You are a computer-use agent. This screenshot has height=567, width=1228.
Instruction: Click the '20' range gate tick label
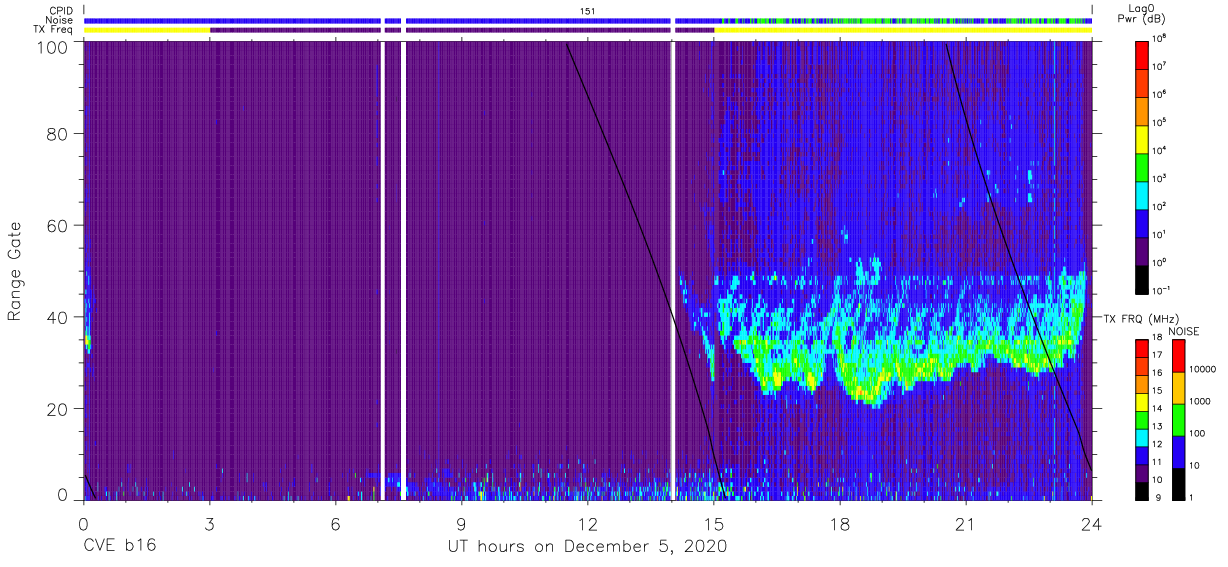click(x=56, y=408)
